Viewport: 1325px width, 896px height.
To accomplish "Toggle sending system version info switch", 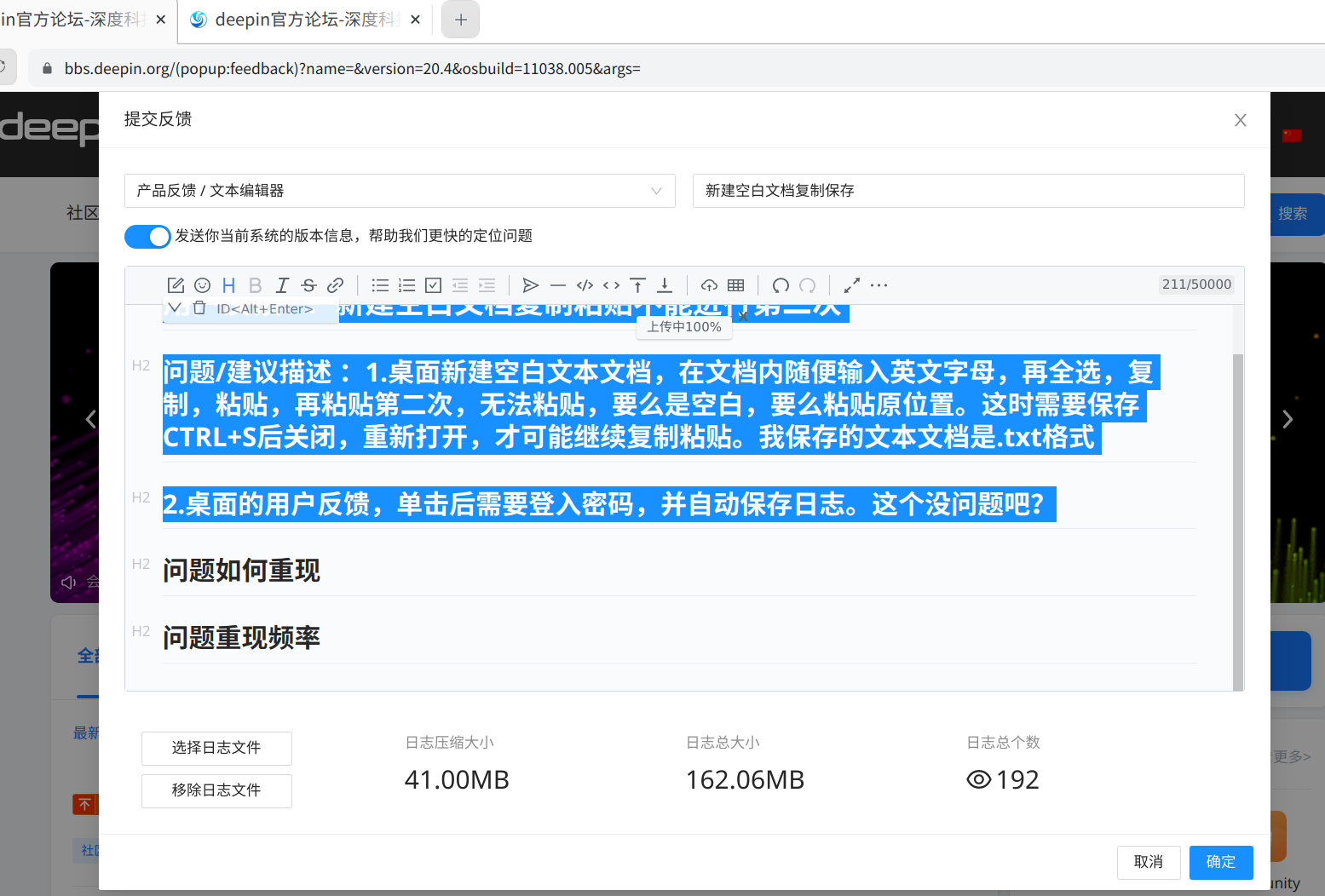I will coord(147,236).
